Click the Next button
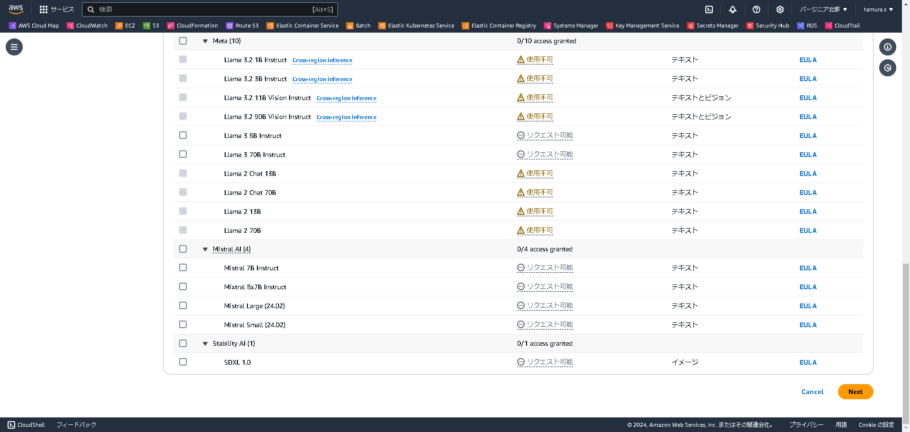Viewport: 910px width, 432px height. pos(855,392)
